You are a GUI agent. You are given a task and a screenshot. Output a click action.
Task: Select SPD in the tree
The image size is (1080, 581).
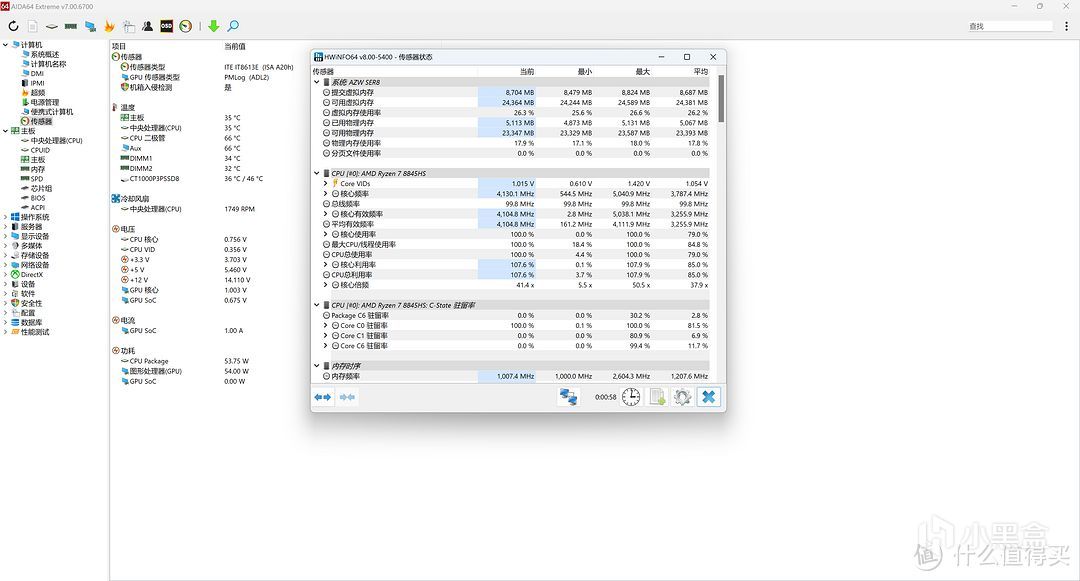[x=37, y=179]
